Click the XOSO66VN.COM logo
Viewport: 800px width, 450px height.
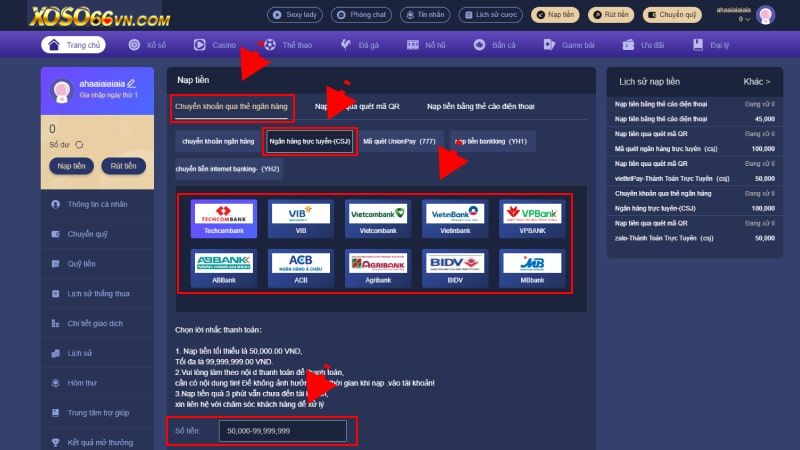click(x=99, y=17)
